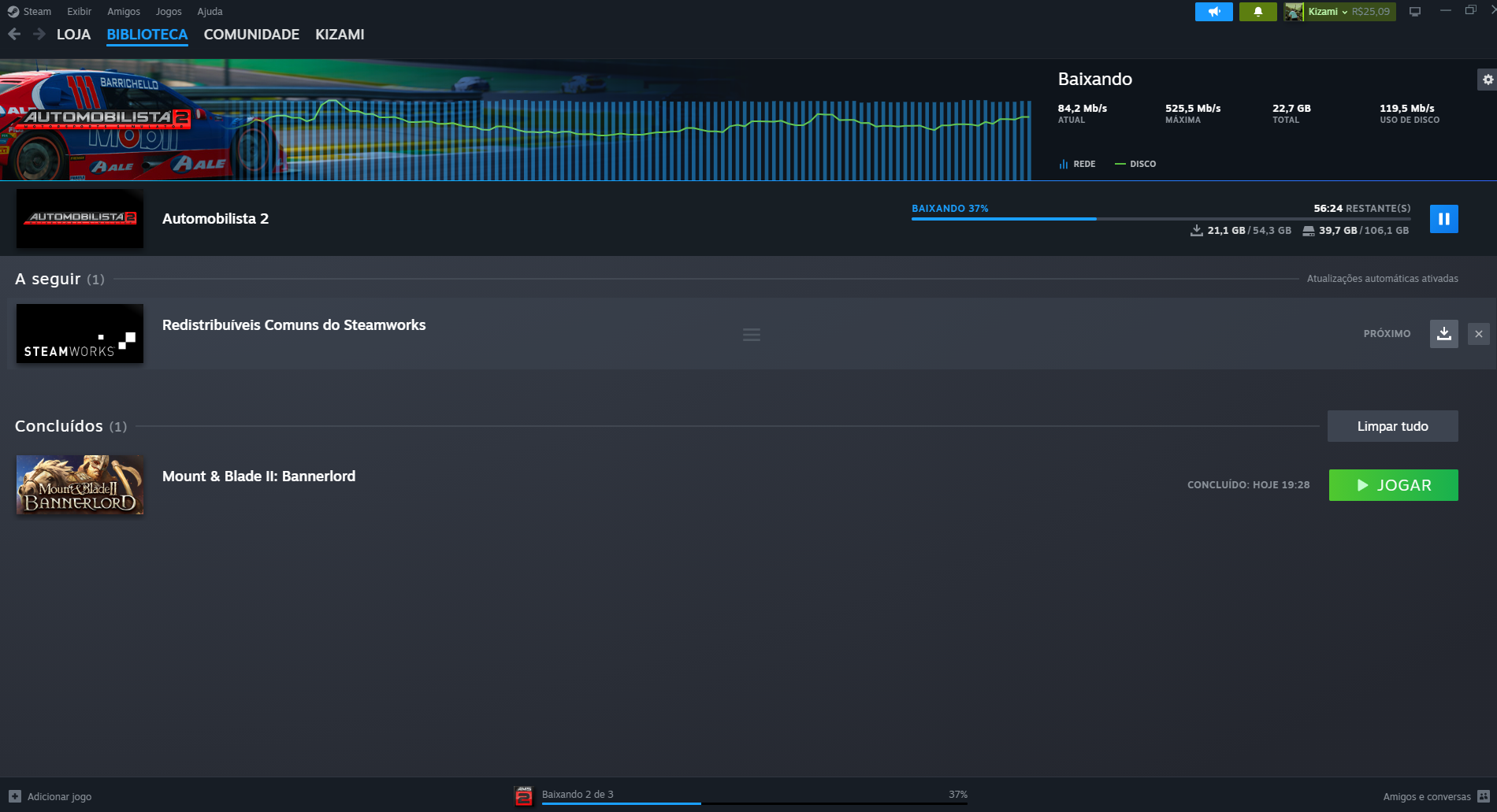Click the PRÓXIMO label

coord(1387,334)
